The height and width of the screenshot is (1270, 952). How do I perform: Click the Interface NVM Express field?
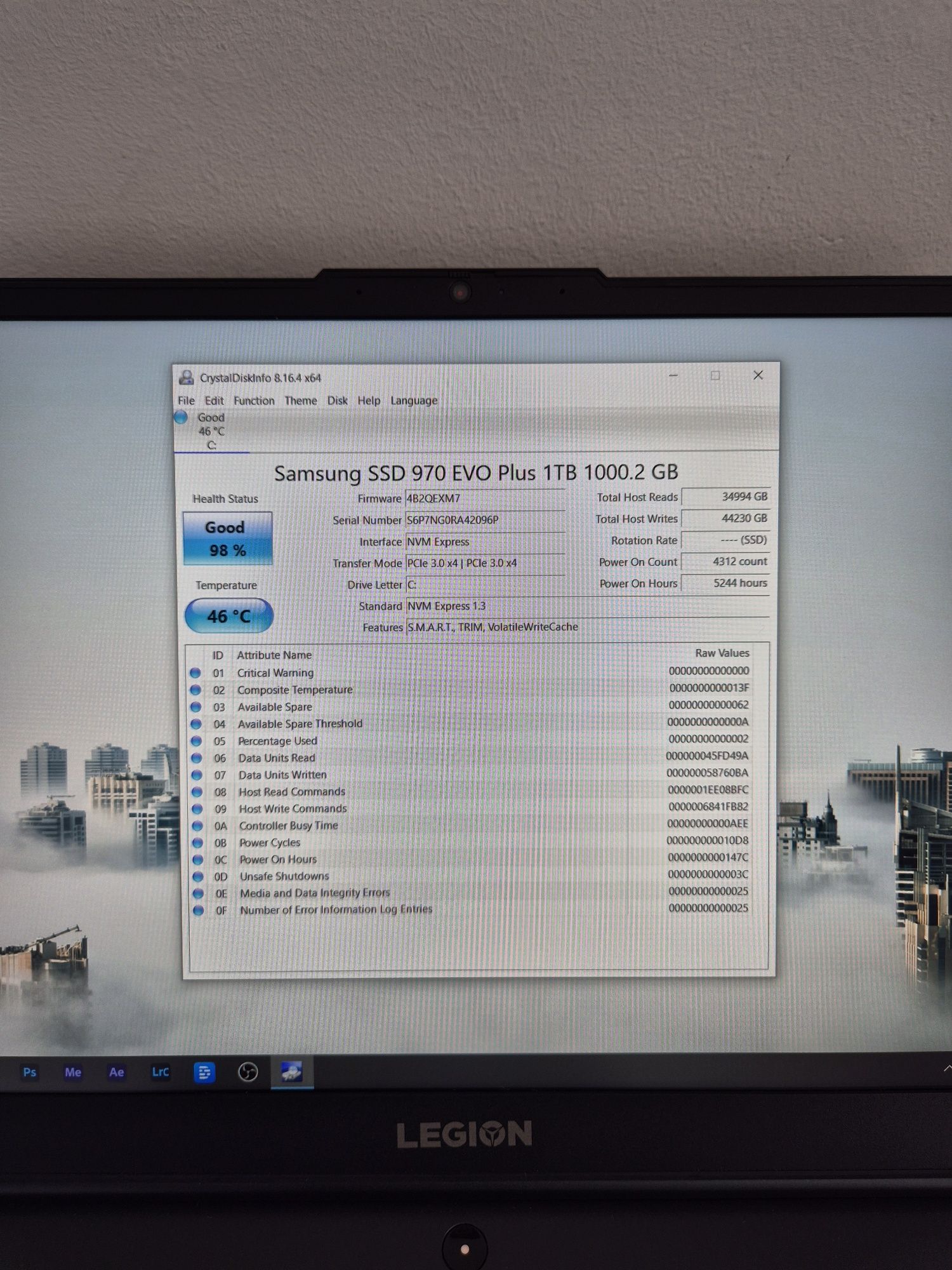485,542
